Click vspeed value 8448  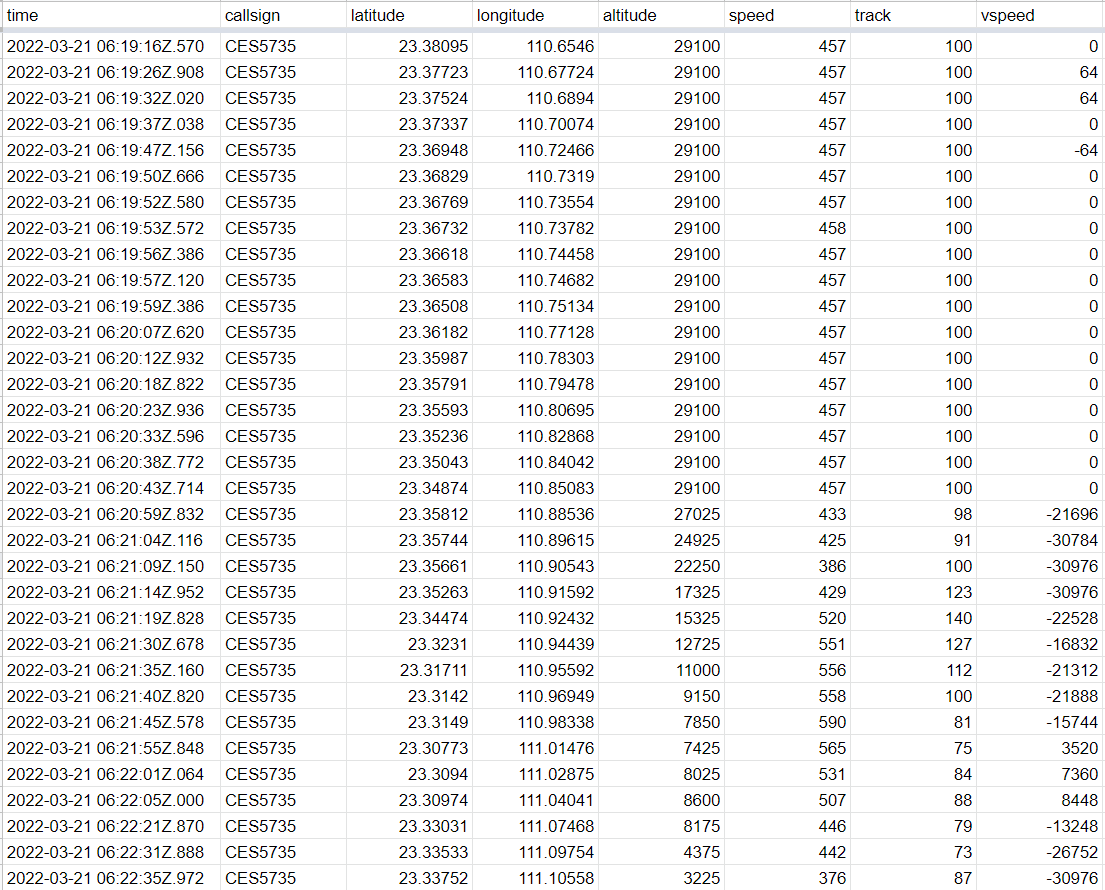1080,801
